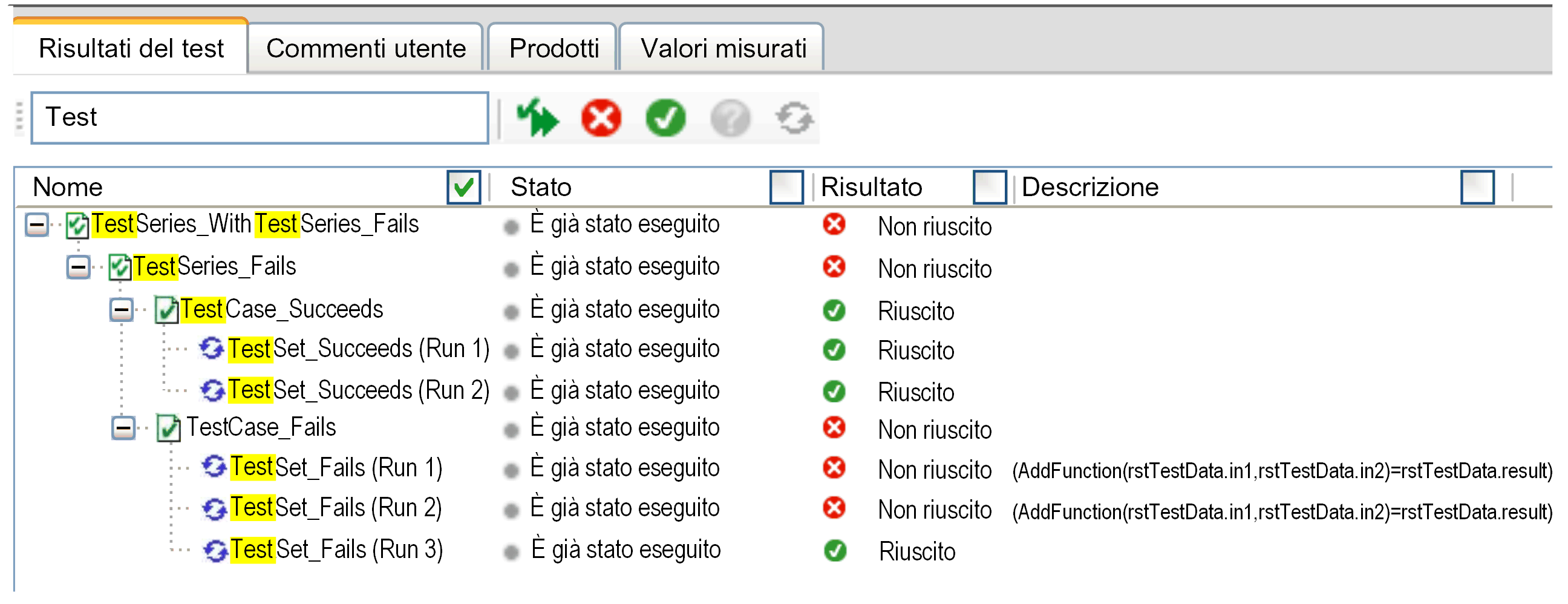
Task: Switch to the Commenti utente tab
Action: (366, 48)
